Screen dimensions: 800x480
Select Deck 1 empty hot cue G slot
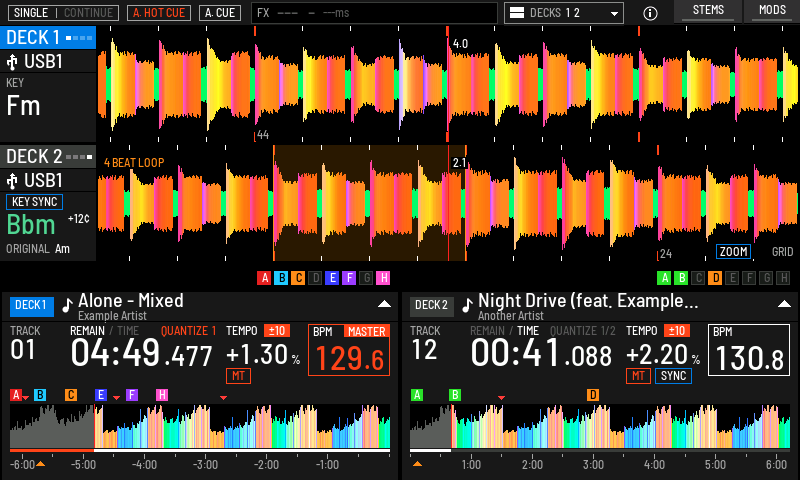(x=366, y=278)
